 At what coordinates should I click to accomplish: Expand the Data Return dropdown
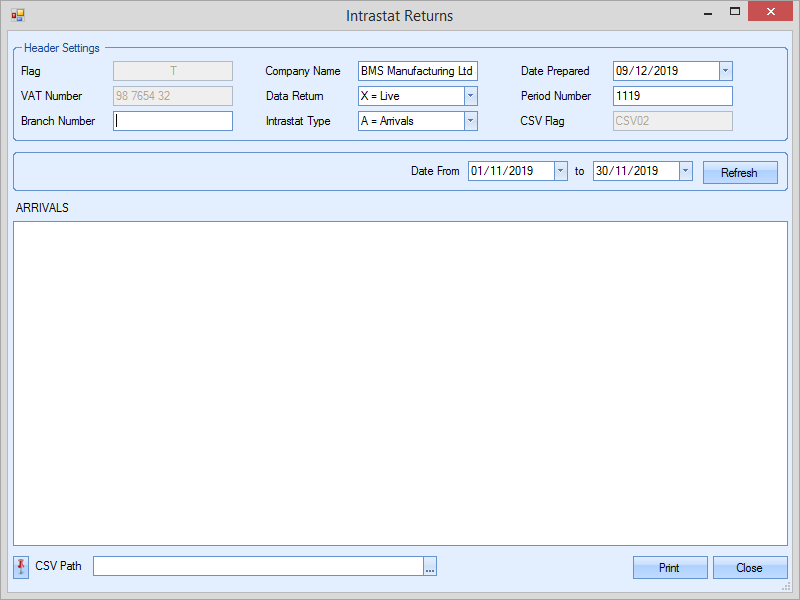click(x=470, y=96)
